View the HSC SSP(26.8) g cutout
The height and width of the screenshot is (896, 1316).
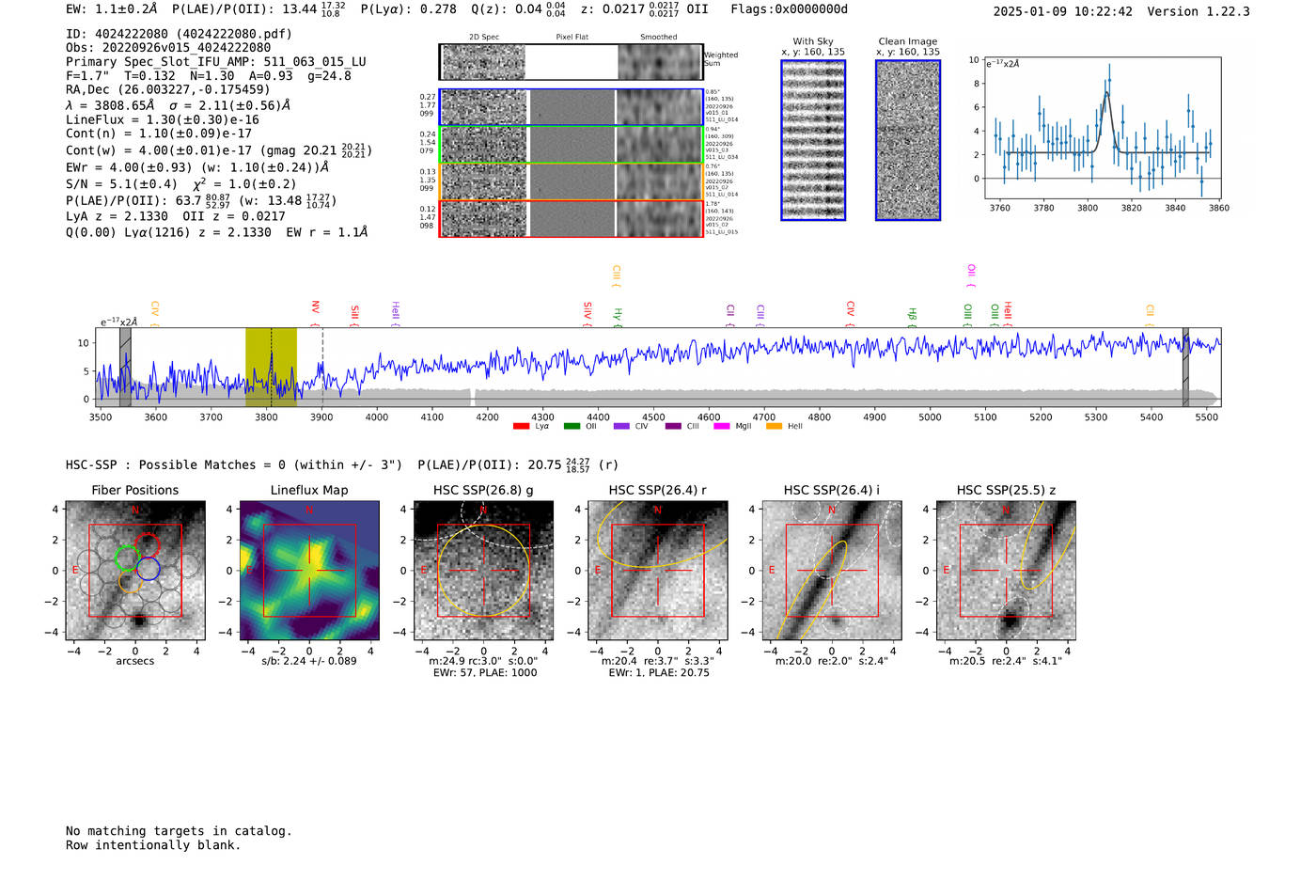tap(484, 571)
